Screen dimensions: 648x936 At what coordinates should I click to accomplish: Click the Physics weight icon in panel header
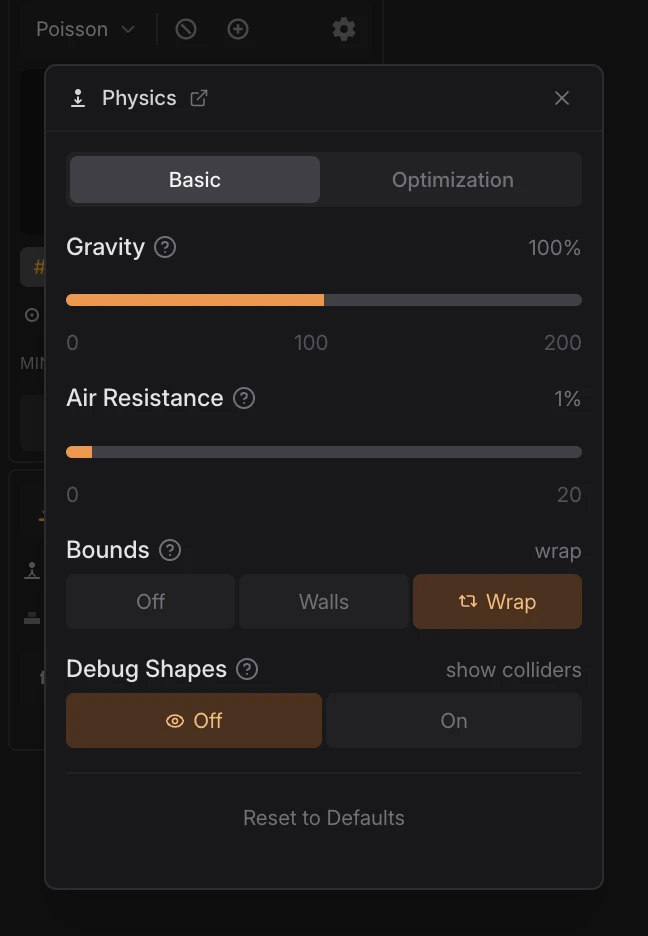coord(78,98)
